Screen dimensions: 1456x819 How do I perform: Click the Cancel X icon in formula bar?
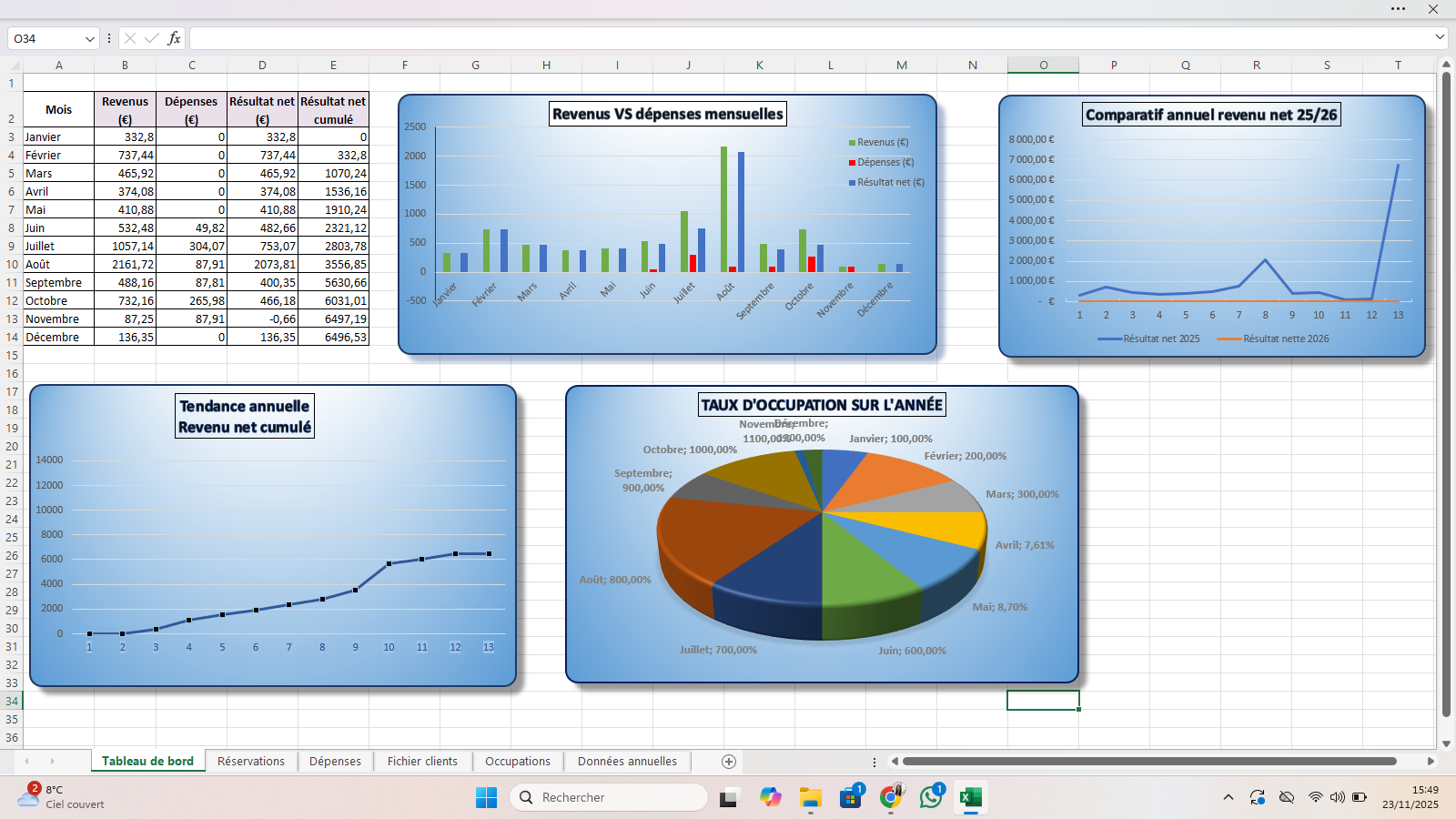point(130,38)
